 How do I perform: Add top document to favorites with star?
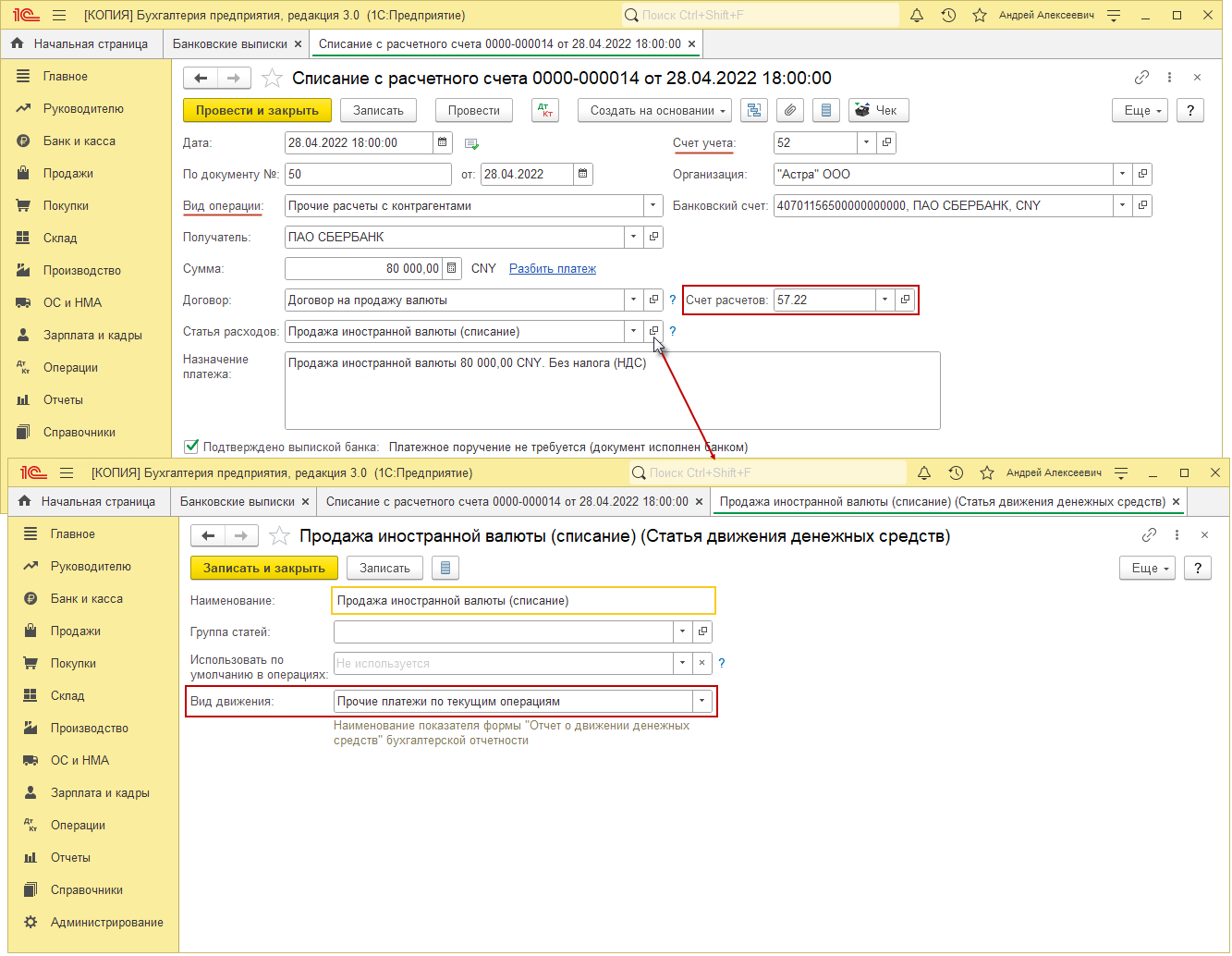coord(272,79)
